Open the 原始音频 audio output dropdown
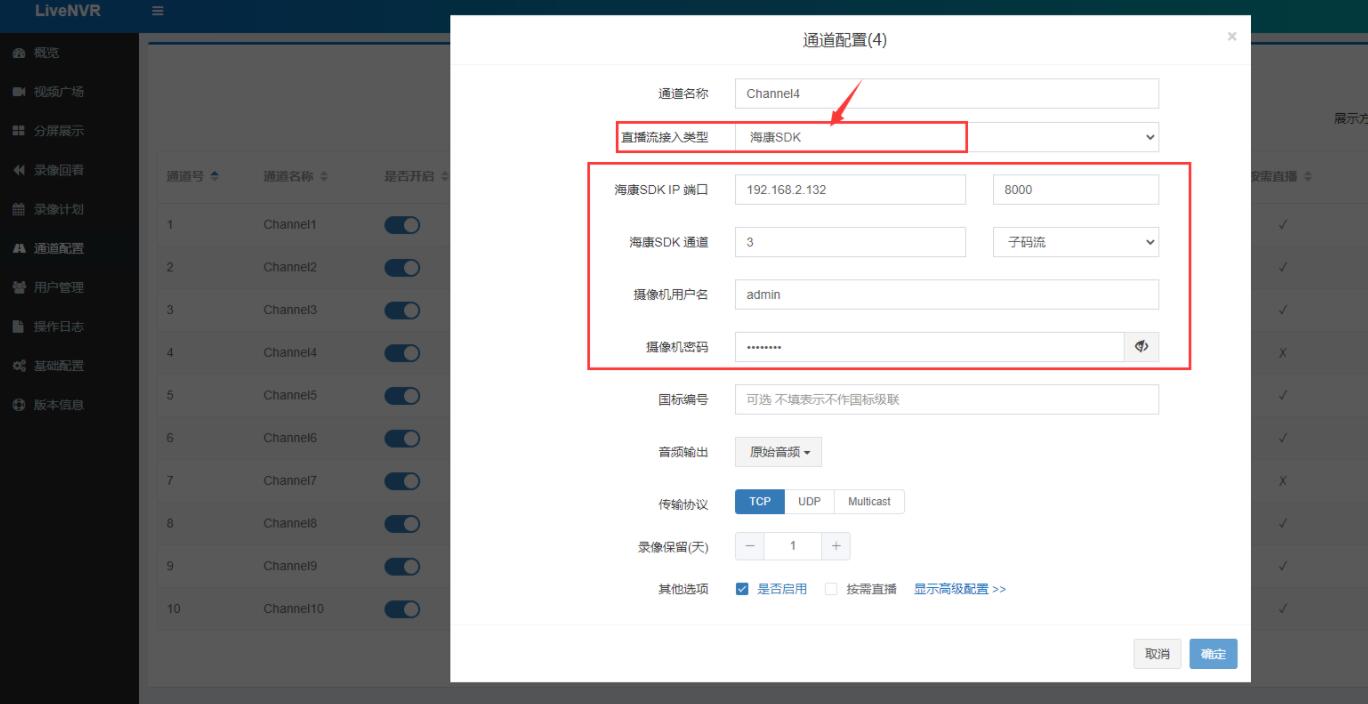Screen dimensions: 1368x704 (x=778, y=452)
